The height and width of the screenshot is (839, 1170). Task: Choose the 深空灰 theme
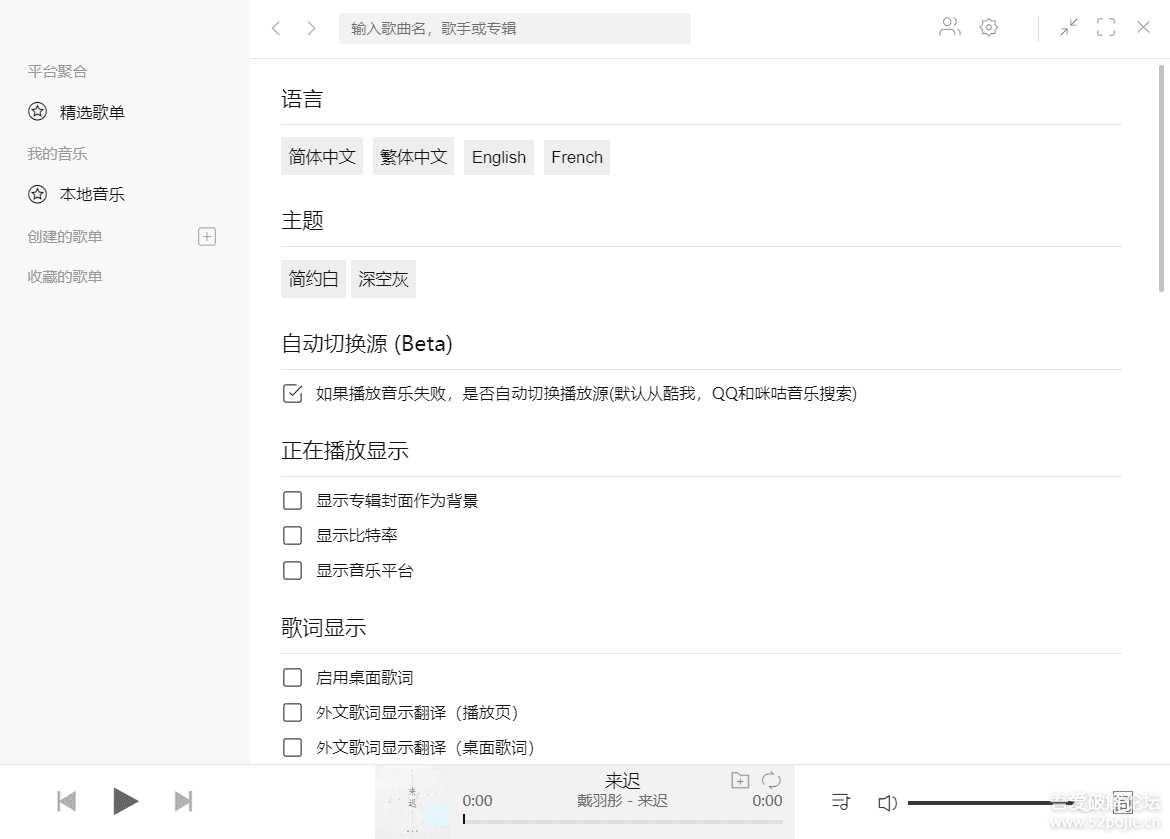click(383, 279)
